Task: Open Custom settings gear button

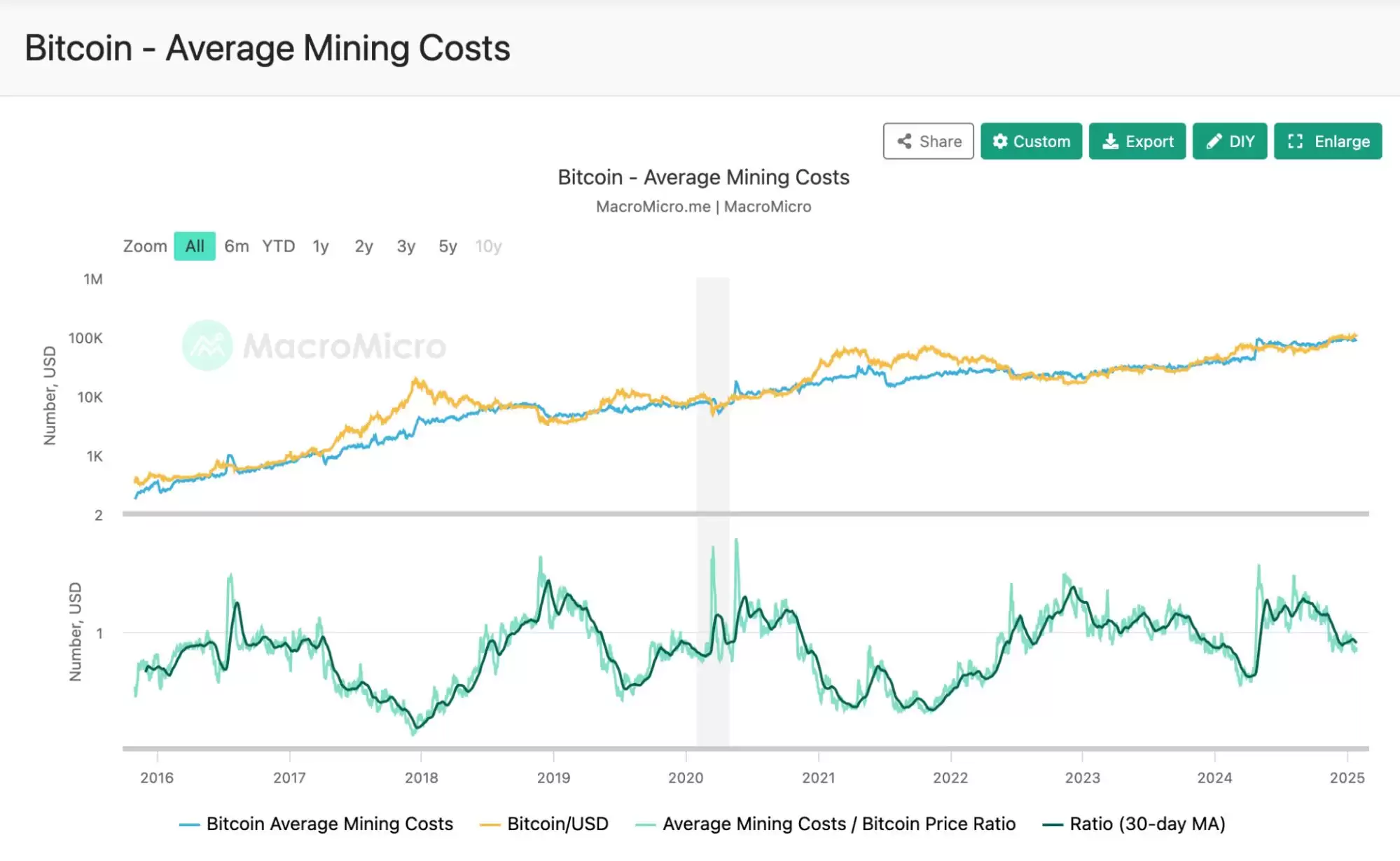Action: 1031,142
